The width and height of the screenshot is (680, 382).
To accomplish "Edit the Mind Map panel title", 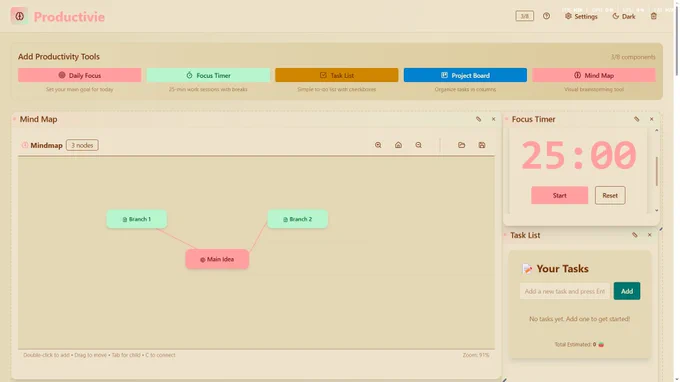I will coord(478,119).
